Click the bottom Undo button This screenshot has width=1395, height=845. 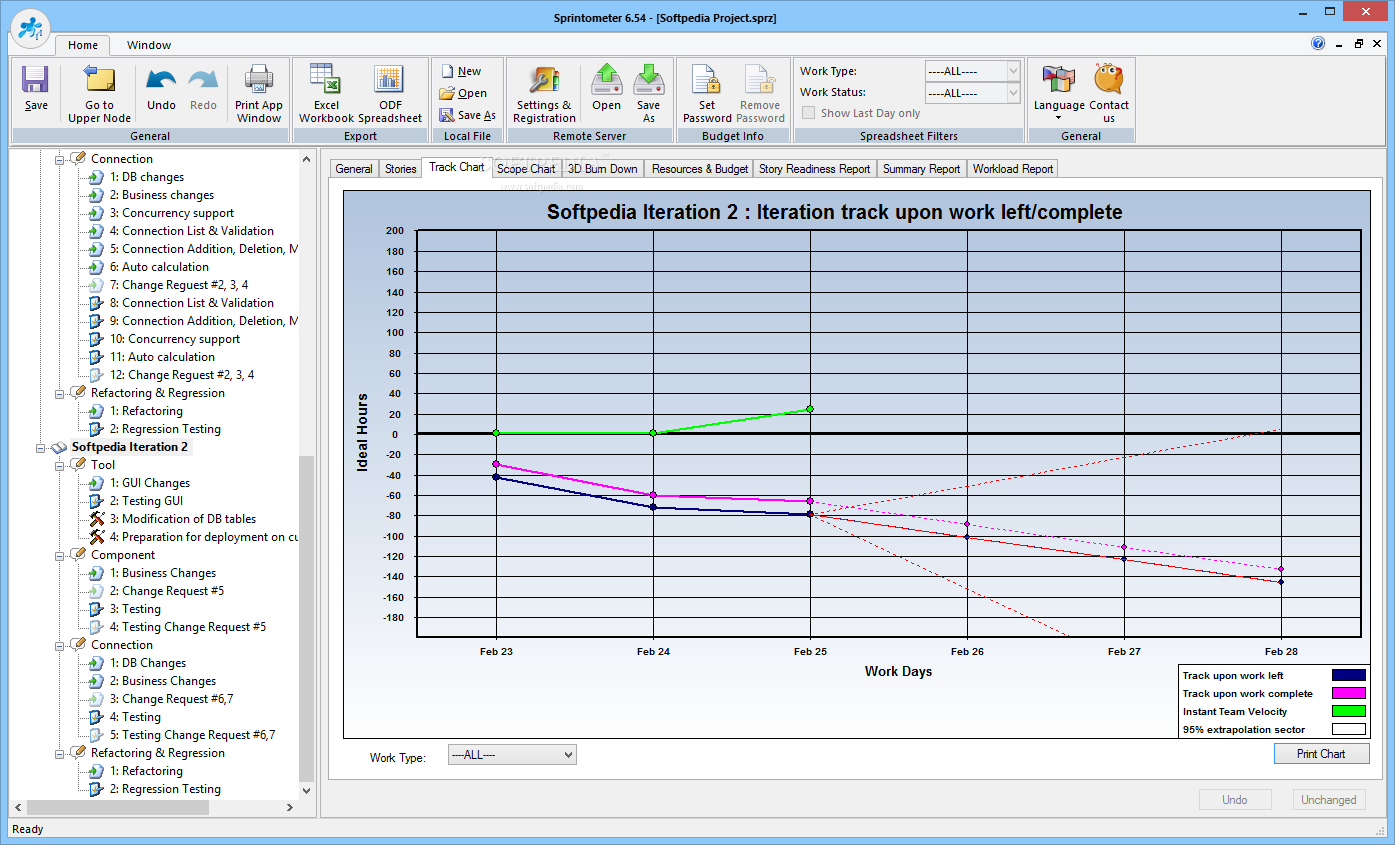(x=1235, y=800)
